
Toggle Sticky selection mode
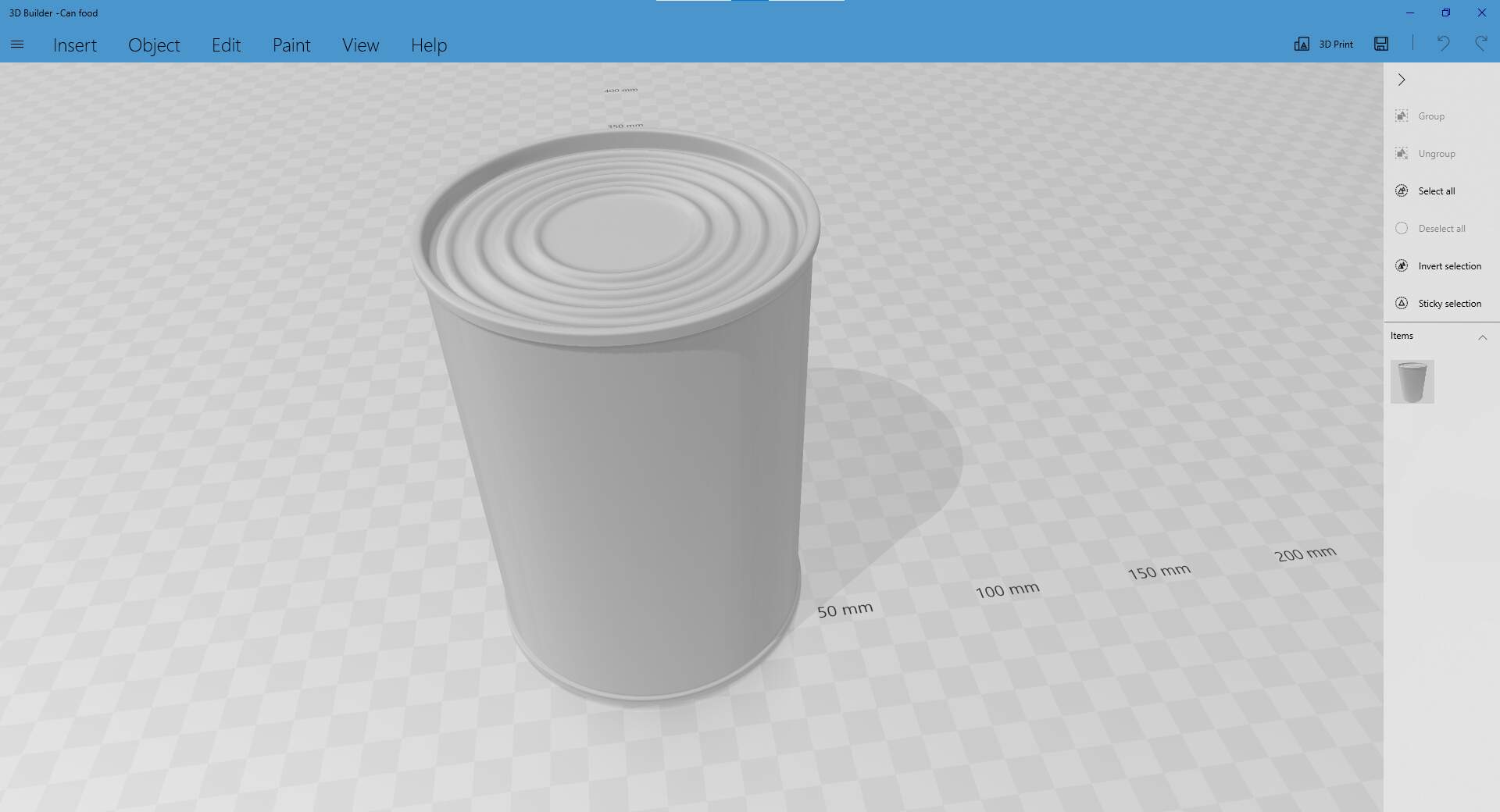click(1402, 304)
